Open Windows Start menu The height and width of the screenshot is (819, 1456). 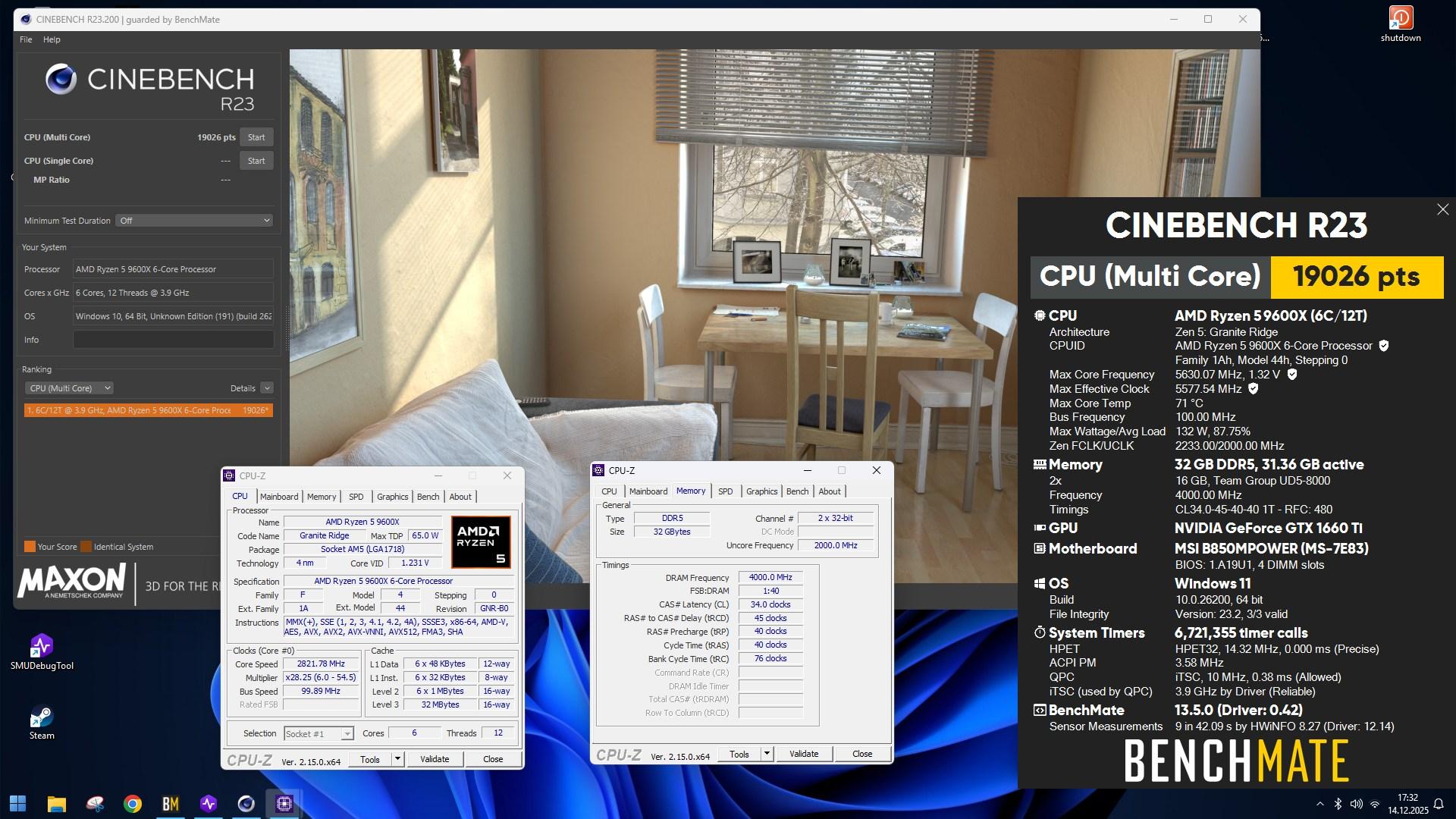(x=18, y=804)
